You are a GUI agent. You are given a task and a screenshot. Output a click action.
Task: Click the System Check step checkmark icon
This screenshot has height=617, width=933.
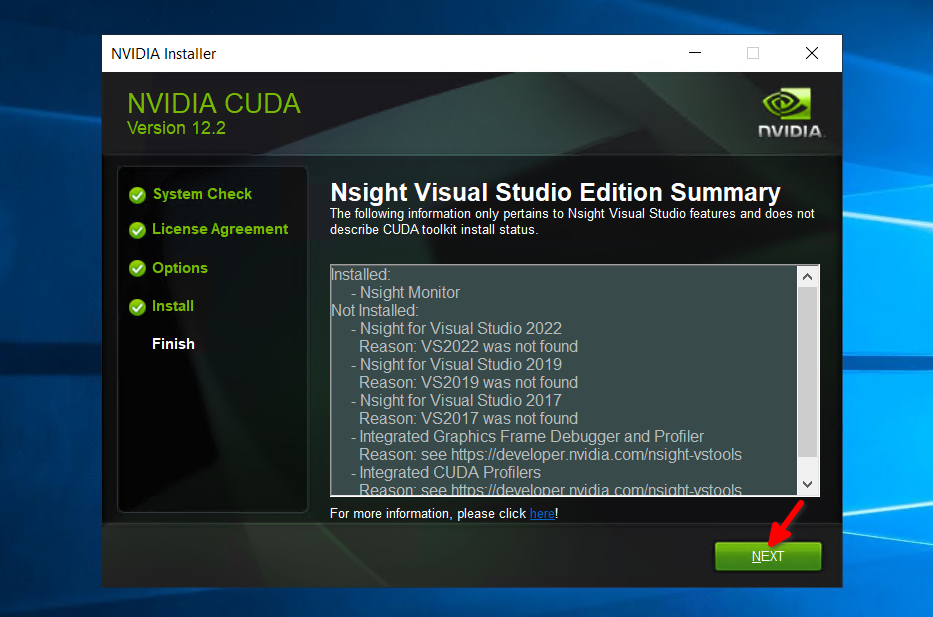point(137,195)
